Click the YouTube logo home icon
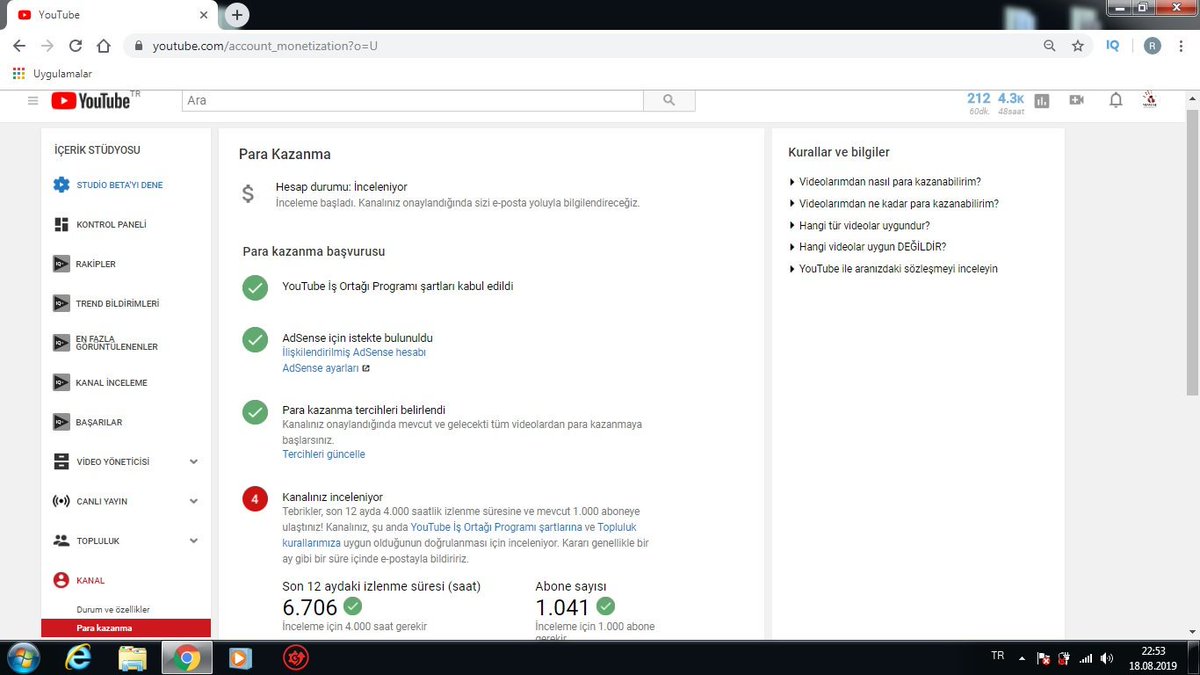1200x675 pixels. 91,100
